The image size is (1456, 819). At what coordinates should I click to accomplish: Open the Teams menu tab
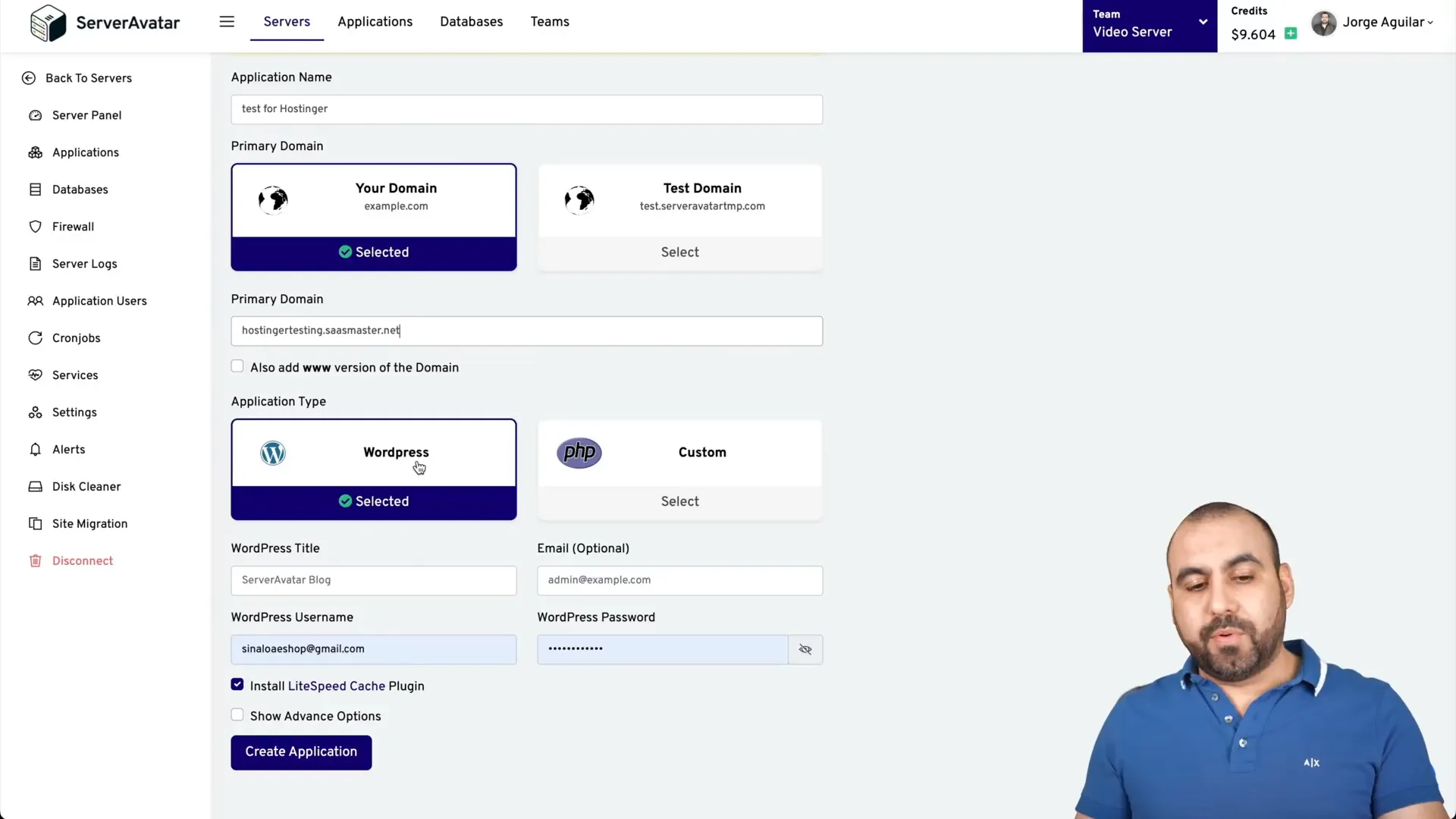pos(550,22)
